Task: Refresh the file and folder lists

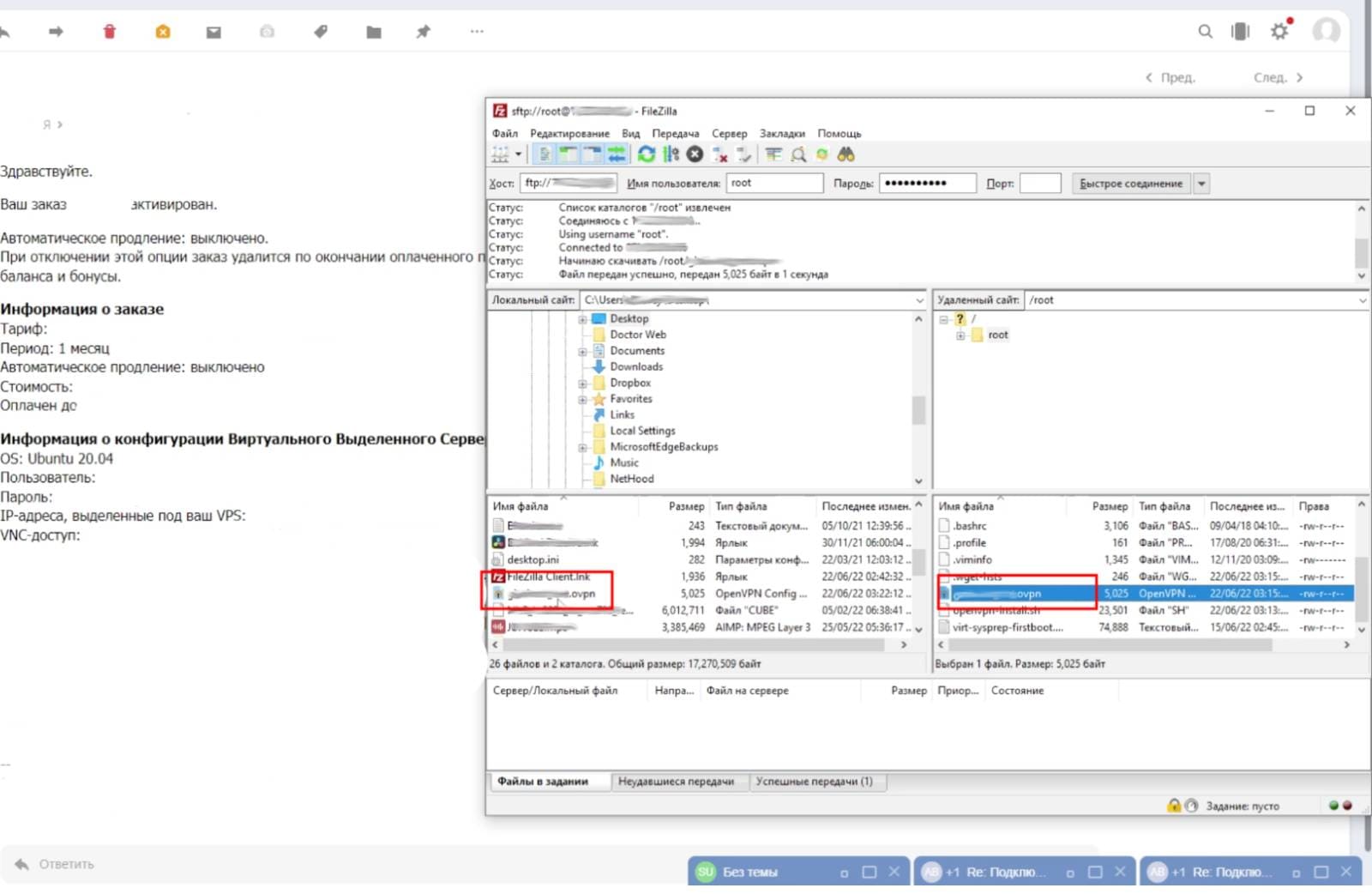Action: 647,154
